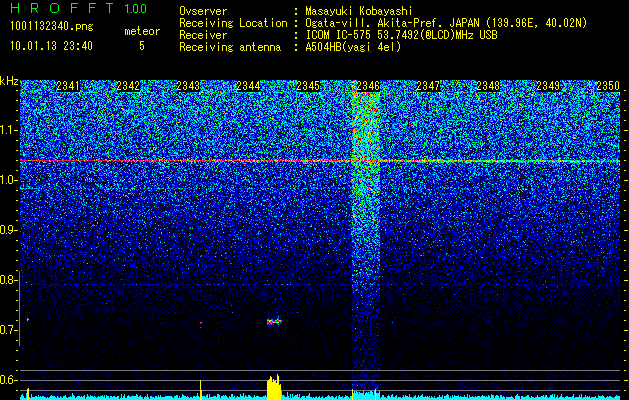Screen dimensions: 629x400
Task: Click the 2349 time marker
Action: (x=548, y=86)
